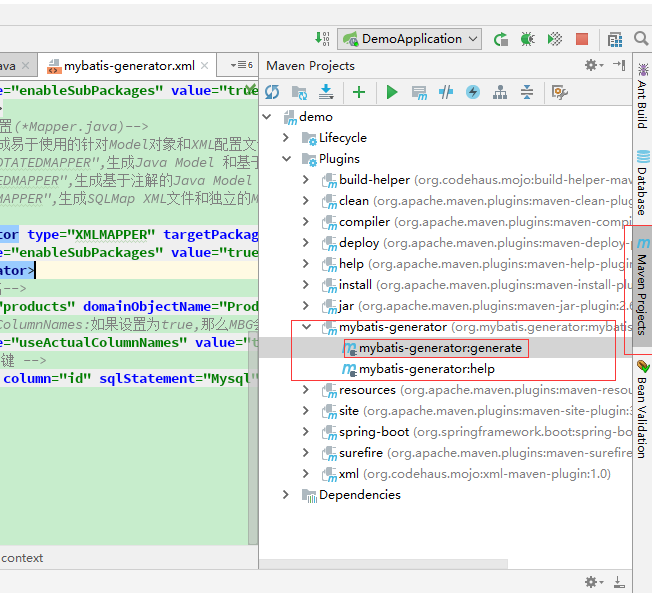Viewport: 652px width, 593px height.
Task: Click the green plus Add Maven Projects icon
Action: click(359, 92)
